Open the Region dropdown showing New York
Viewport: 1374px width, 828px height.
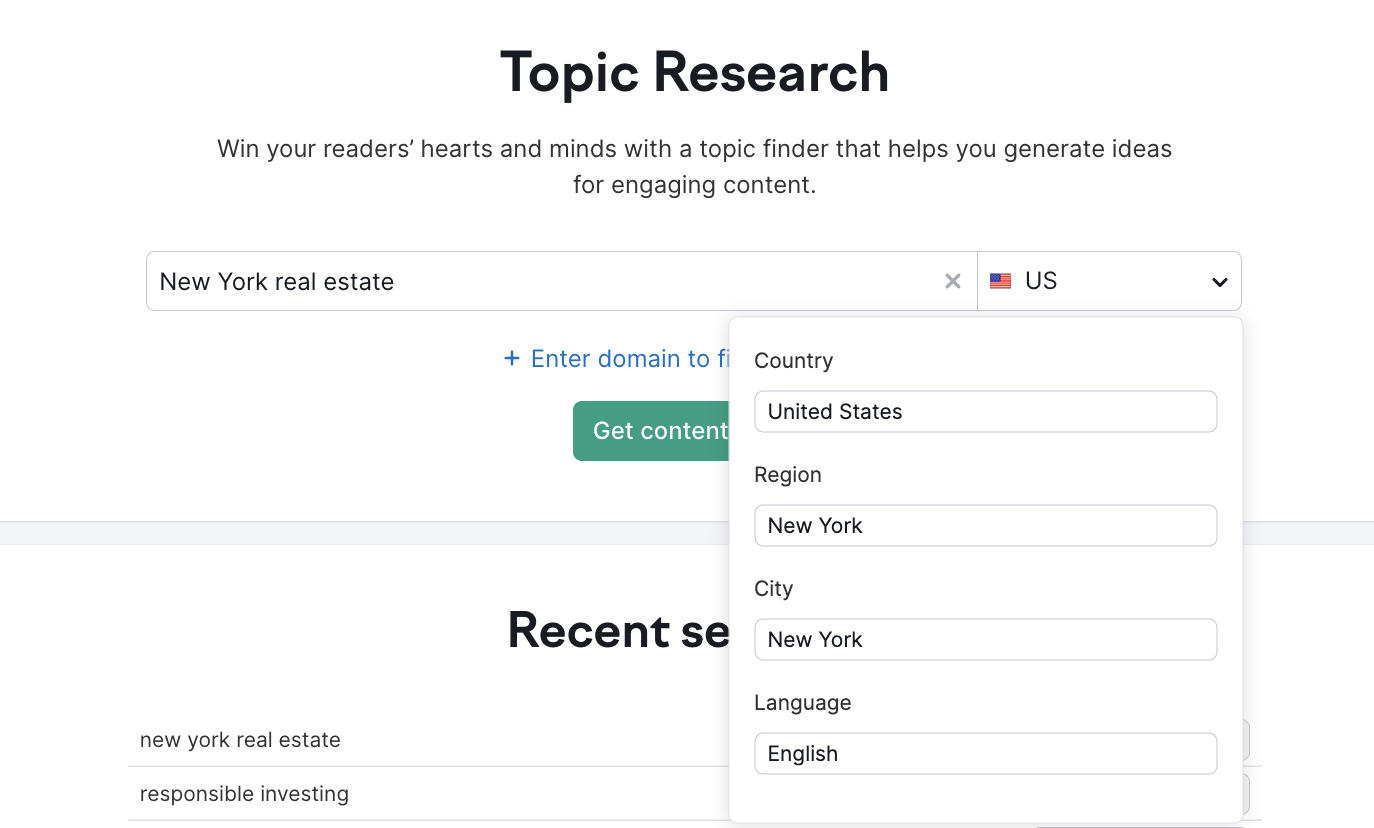click(x=985, y=525)
